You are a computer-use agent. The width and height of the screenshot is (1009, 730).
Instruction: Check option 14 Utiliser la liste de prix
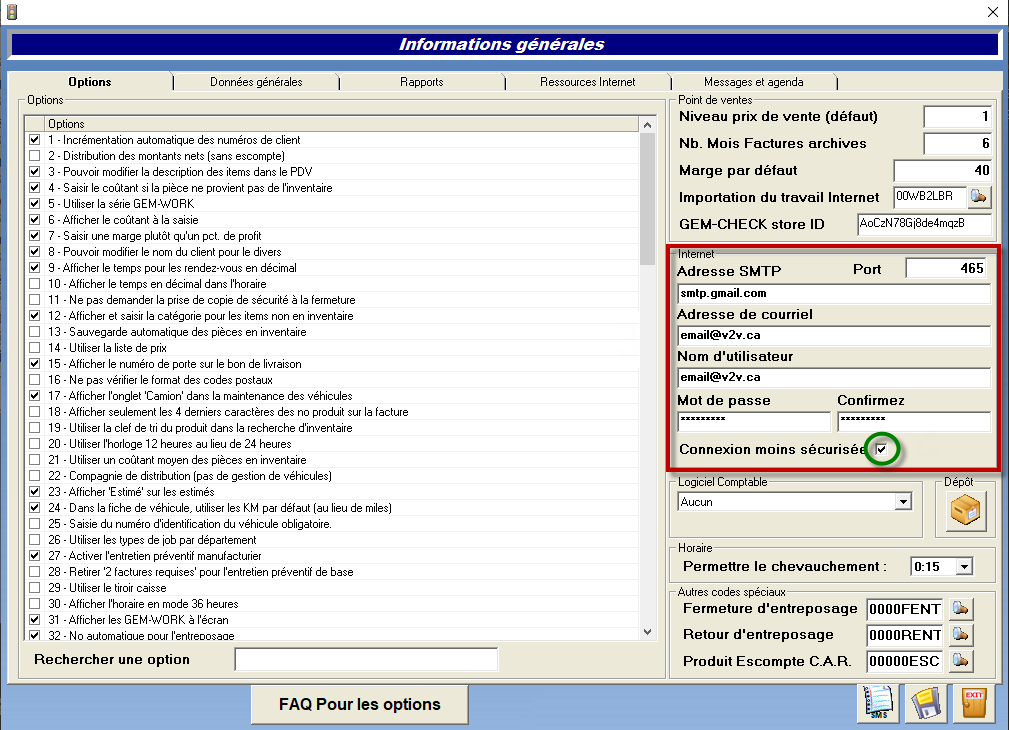(x=35, y=348)
